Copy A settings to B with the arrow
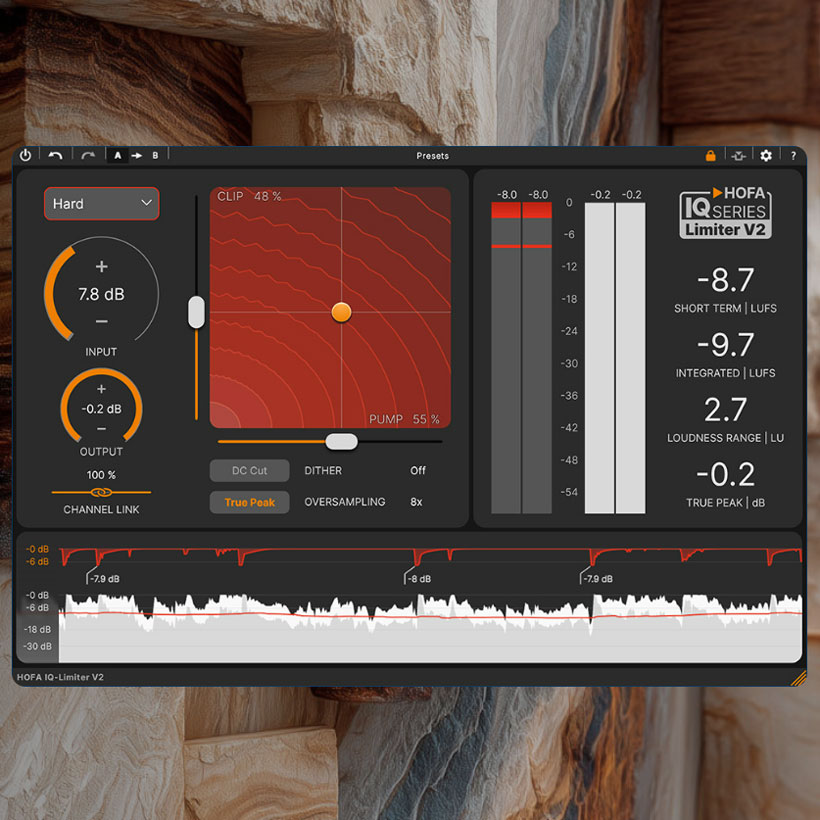820x820 pixels. 136,155
